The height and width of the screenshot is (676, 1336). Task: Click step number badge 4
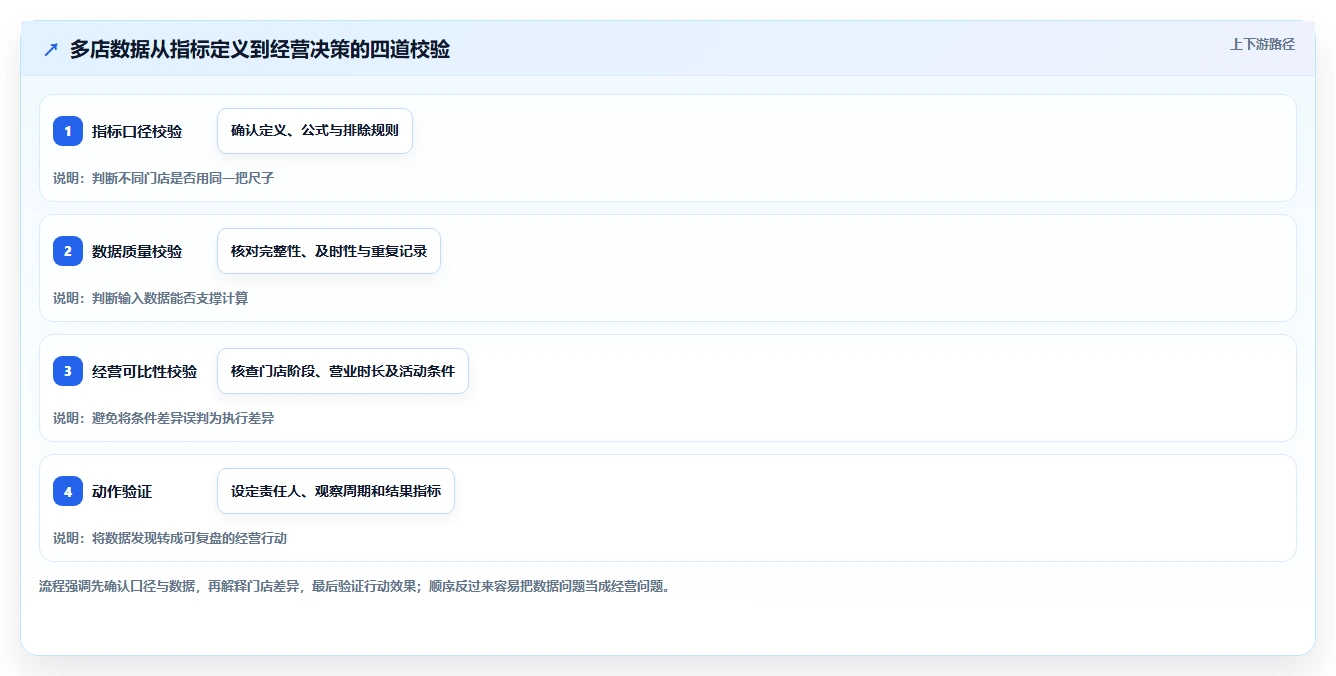tap(68, 491)
